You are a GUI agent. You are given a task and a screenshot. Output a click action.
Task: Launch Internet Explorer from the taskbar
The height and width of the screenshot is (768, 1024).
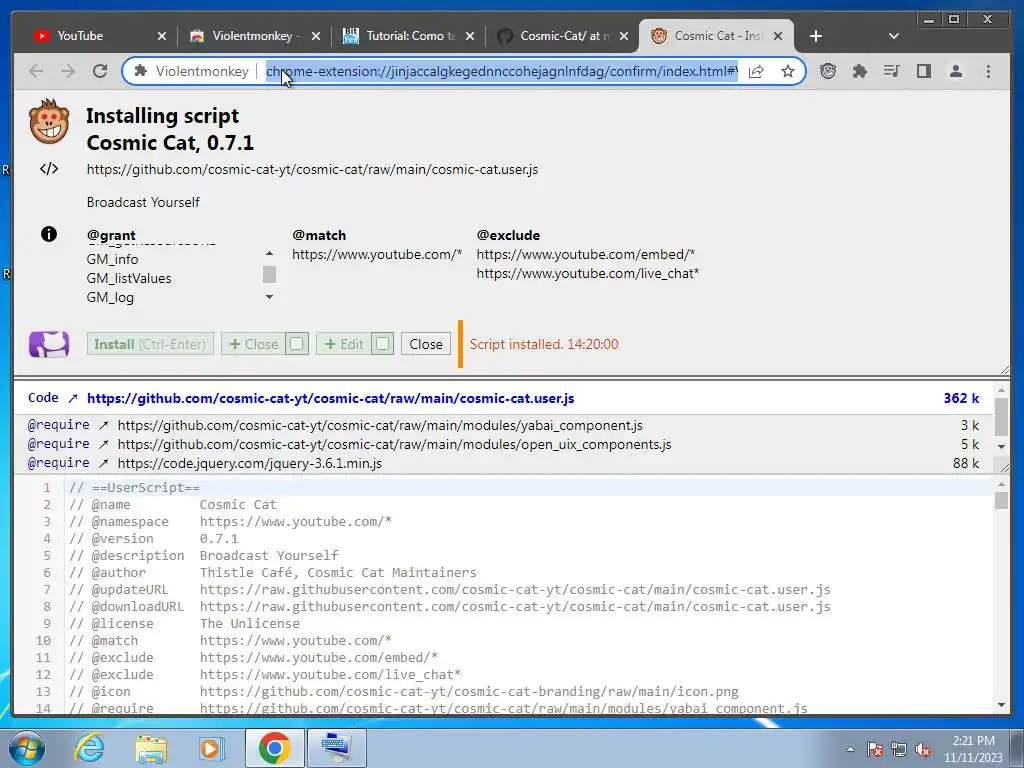(89, 748)
